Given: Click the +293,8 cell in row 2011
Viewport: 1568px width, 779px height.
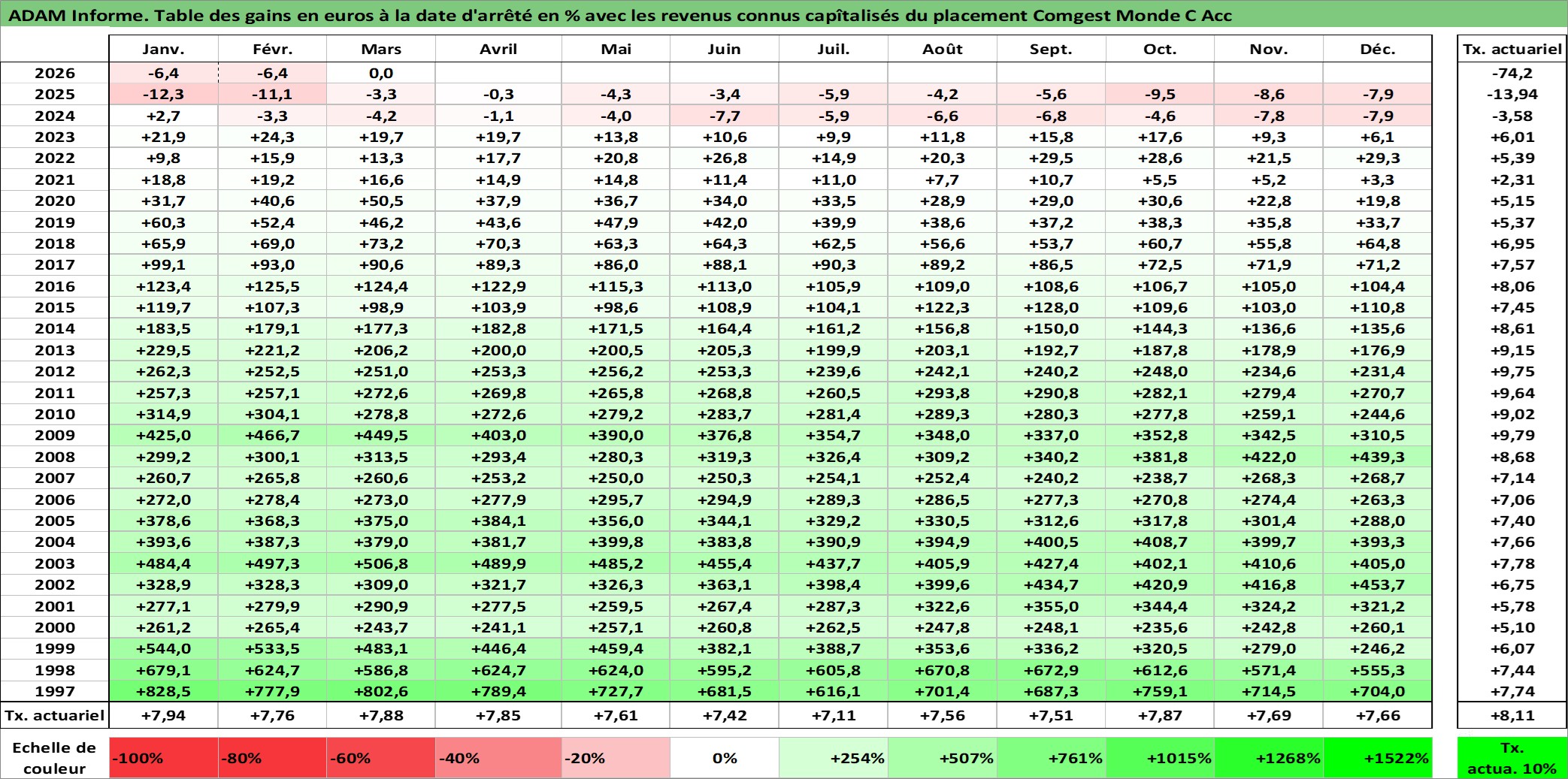Looking at the screenshot, I should click(x=943, y=393).
